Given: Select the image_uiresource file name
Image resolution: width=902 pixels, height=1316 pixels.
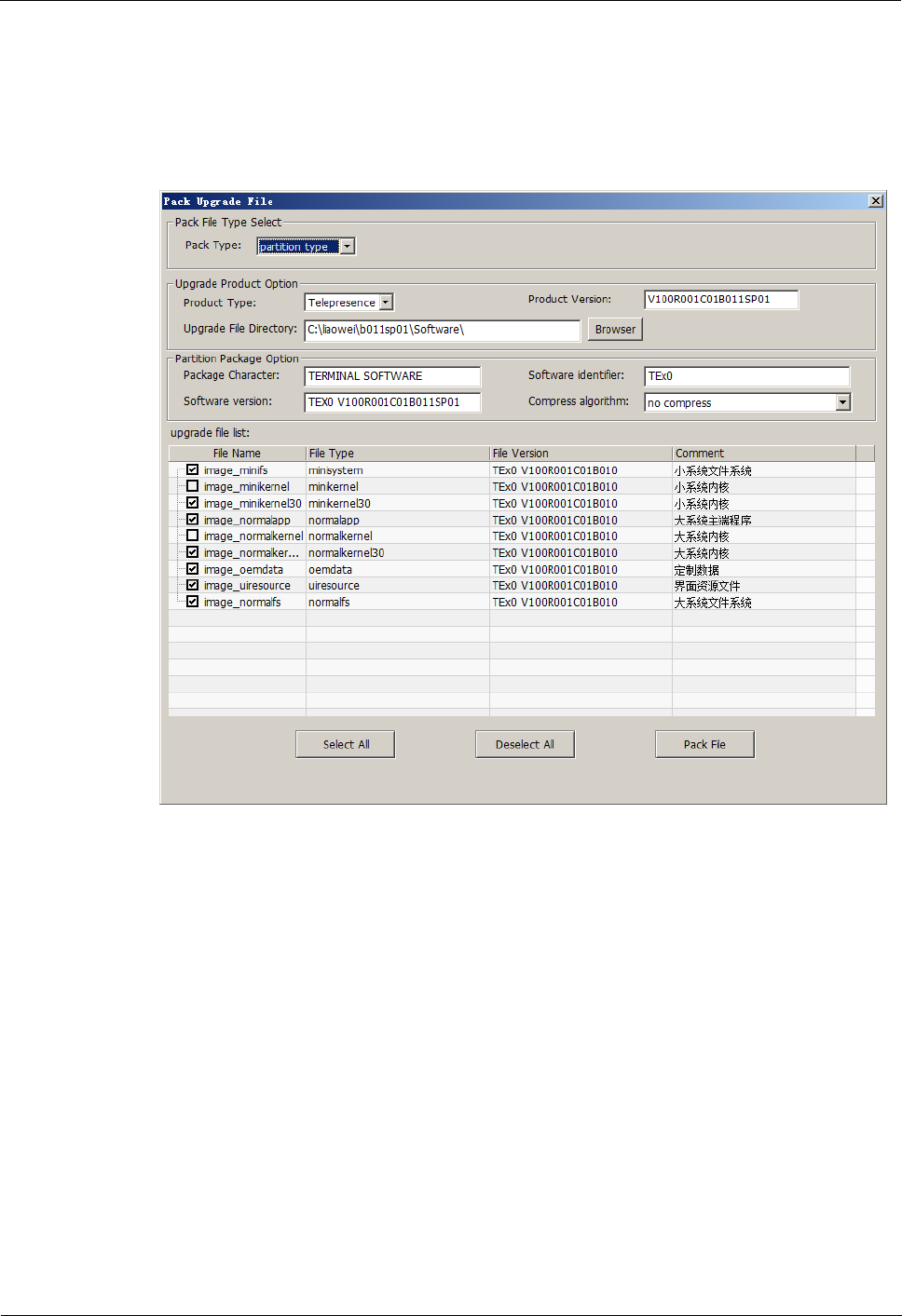Looking at the screenshot, I should tap(247, 586).
